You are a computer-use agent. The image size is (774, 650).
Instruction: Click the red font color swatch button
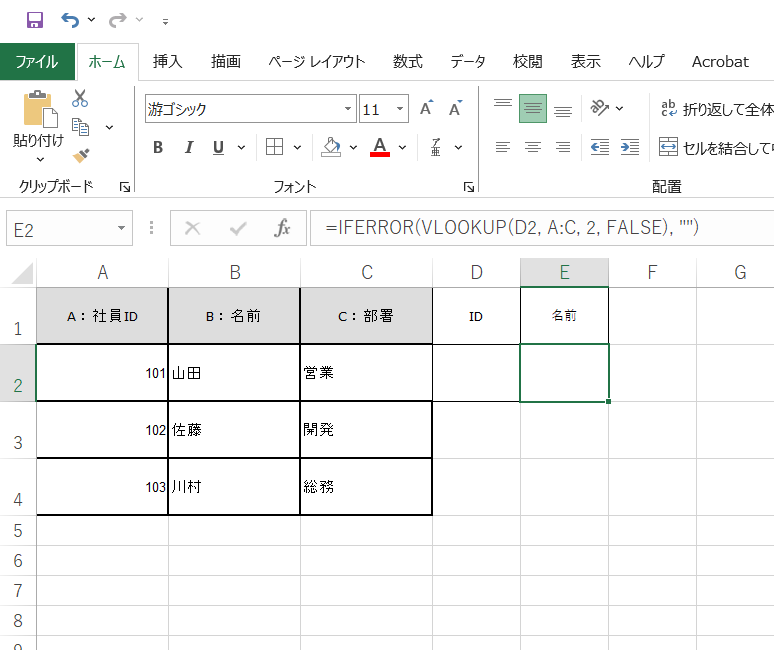tap(380, 148)
